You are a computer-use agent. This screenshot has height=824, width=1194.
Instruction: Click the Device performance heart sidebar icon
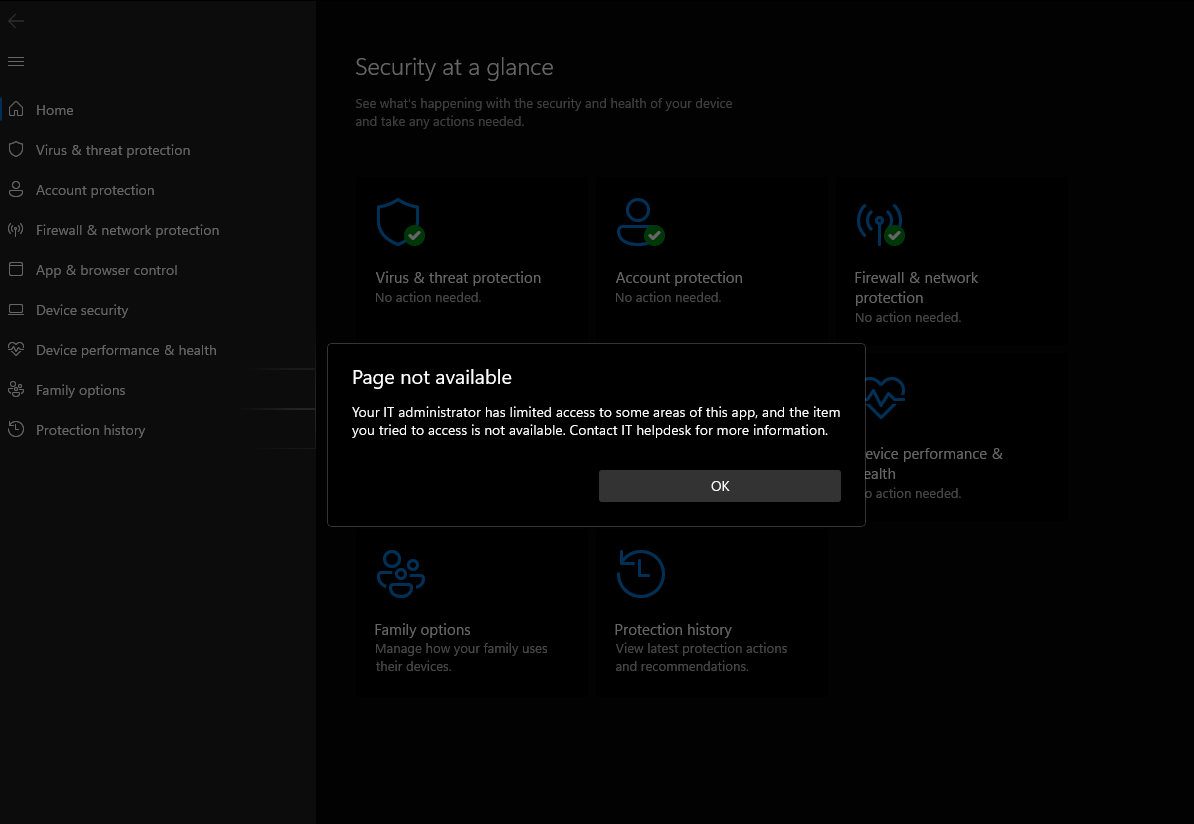pos(16,350)
